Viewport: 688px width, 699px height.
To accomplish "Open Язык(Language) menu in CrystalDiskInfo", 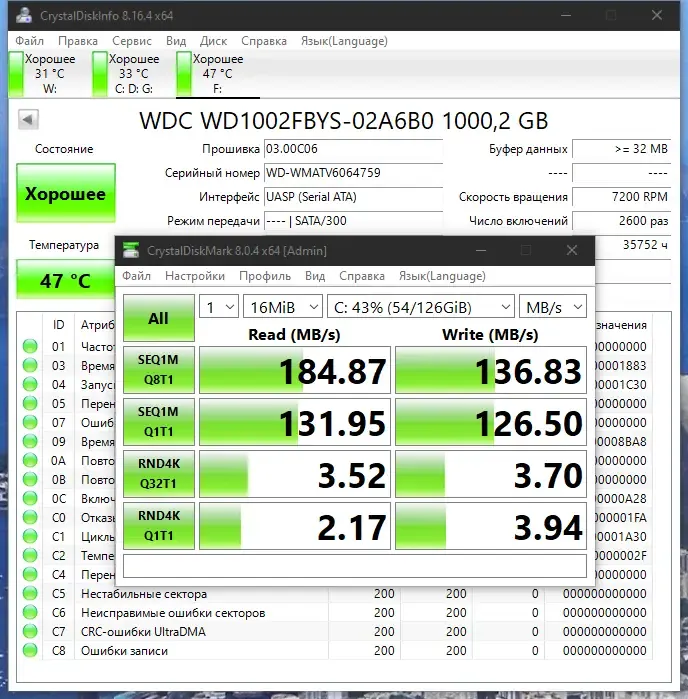I will pyautogui.click(x=344, y=41).
